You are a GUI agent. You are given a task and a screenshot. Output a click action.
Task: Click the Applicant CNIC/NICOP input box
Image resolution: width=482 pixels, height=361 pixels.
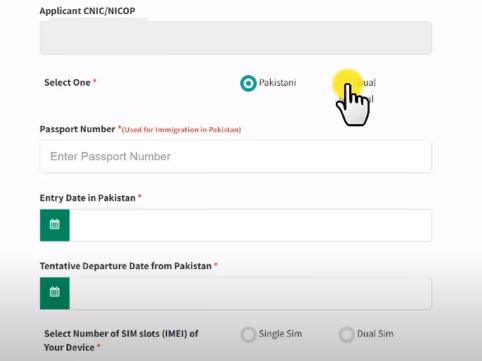click(236, 37)
